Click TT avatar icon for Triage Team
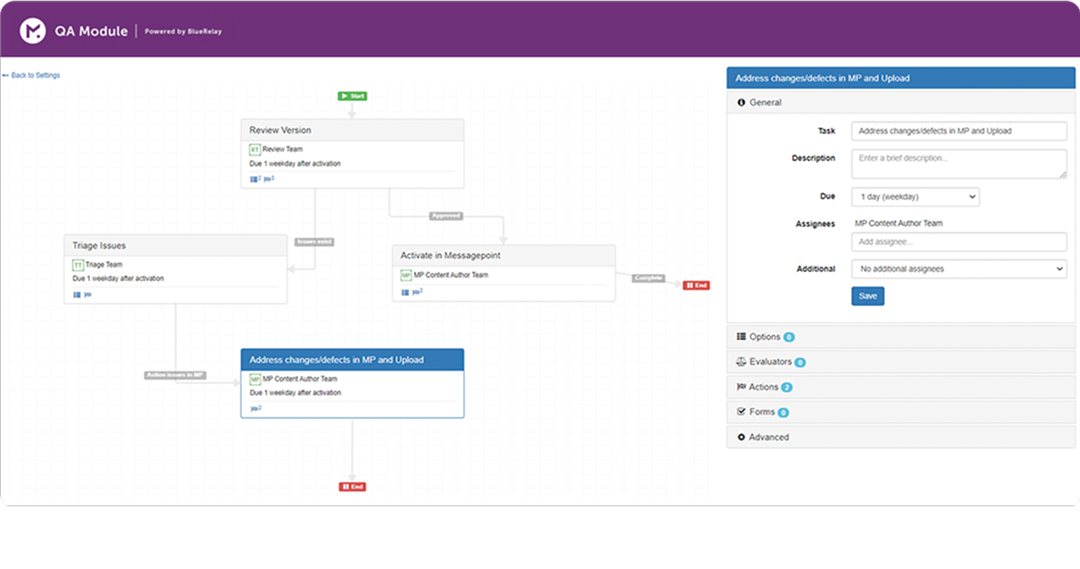The width and height of the screenshot is (1080, 569). pos(78,265)
